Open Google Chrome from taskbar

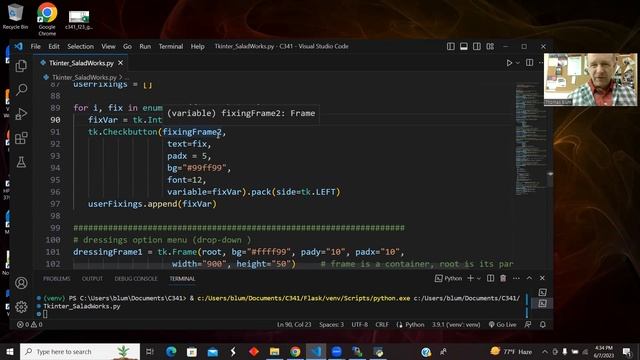(295, 351)
